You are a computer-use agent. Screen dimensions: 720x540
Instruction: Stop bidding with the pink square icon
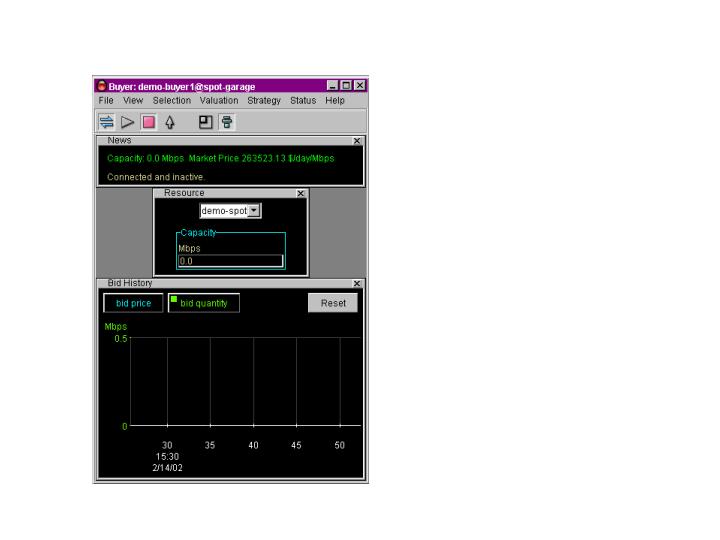(x=149, y=122)
